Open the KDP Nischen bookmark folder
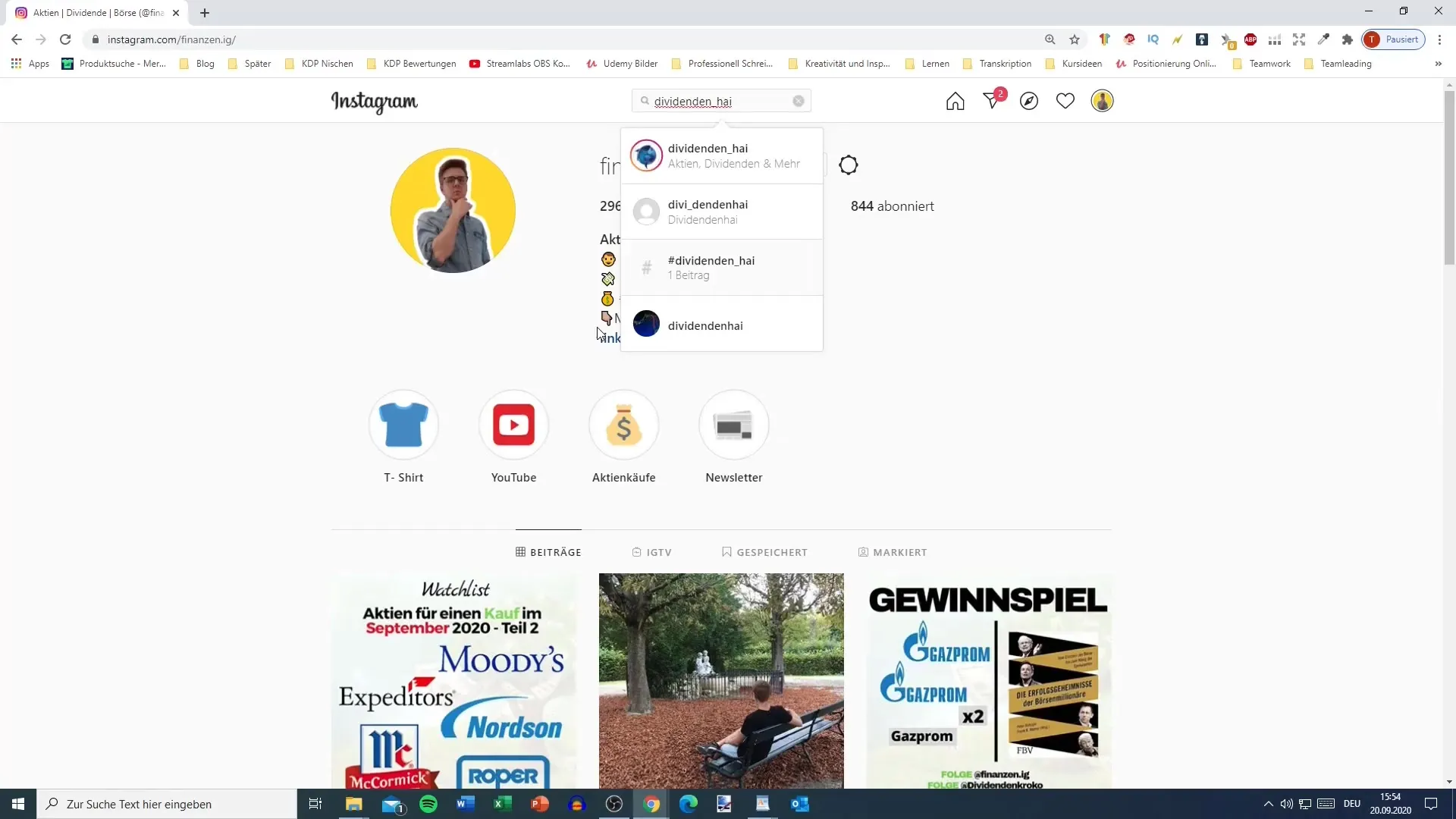Screen dimensions: 1456x819 [319, 64]
